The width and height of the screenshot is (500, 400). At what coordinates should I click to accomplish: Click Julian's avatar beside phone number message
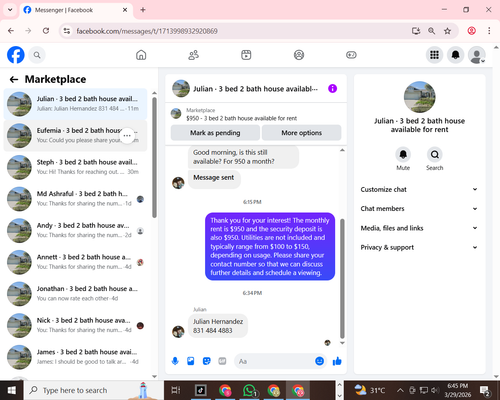coord(178,331)
